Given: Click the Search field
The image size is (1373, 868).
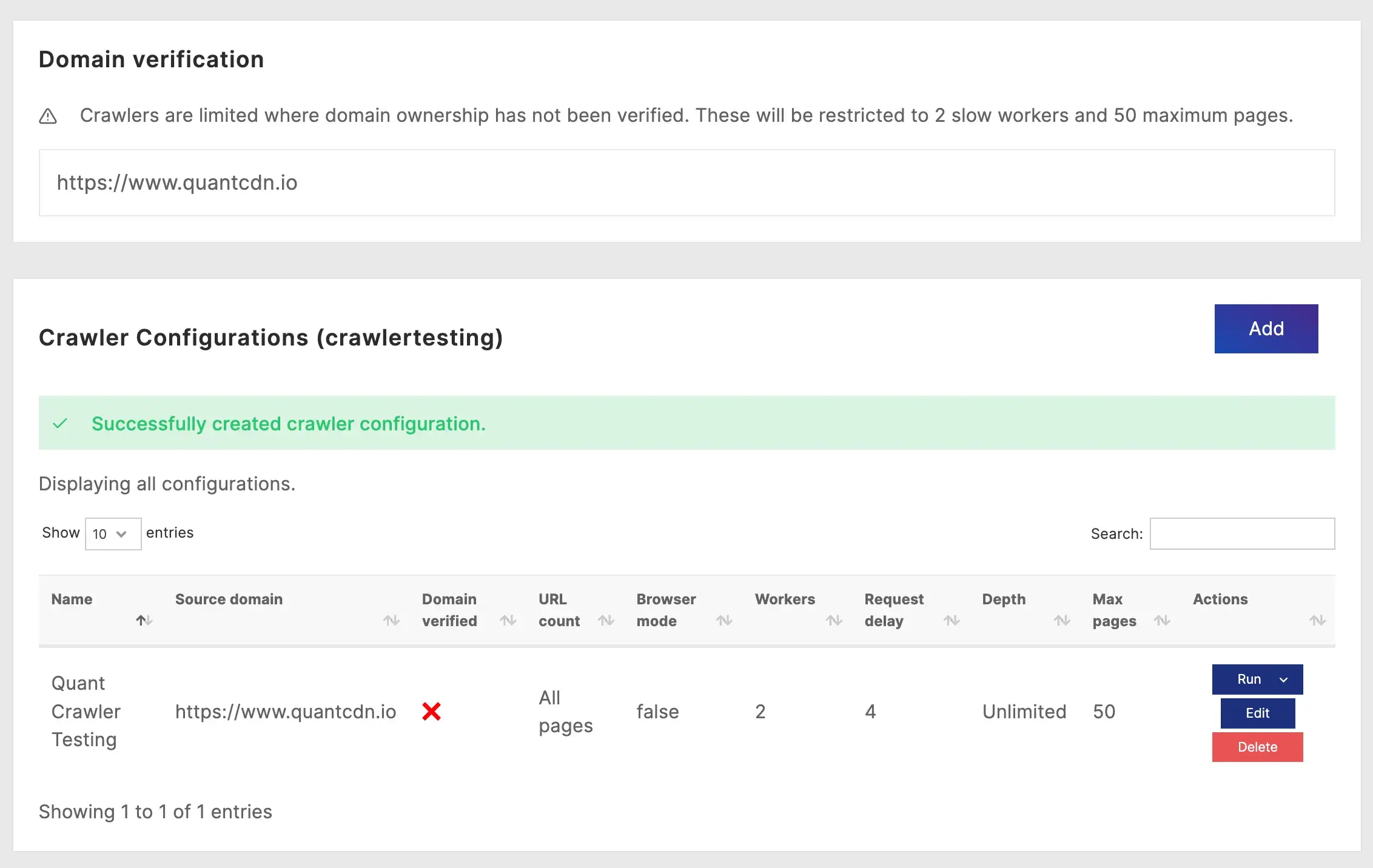Looking at the screenshot, I should [x=1241, y=533].
